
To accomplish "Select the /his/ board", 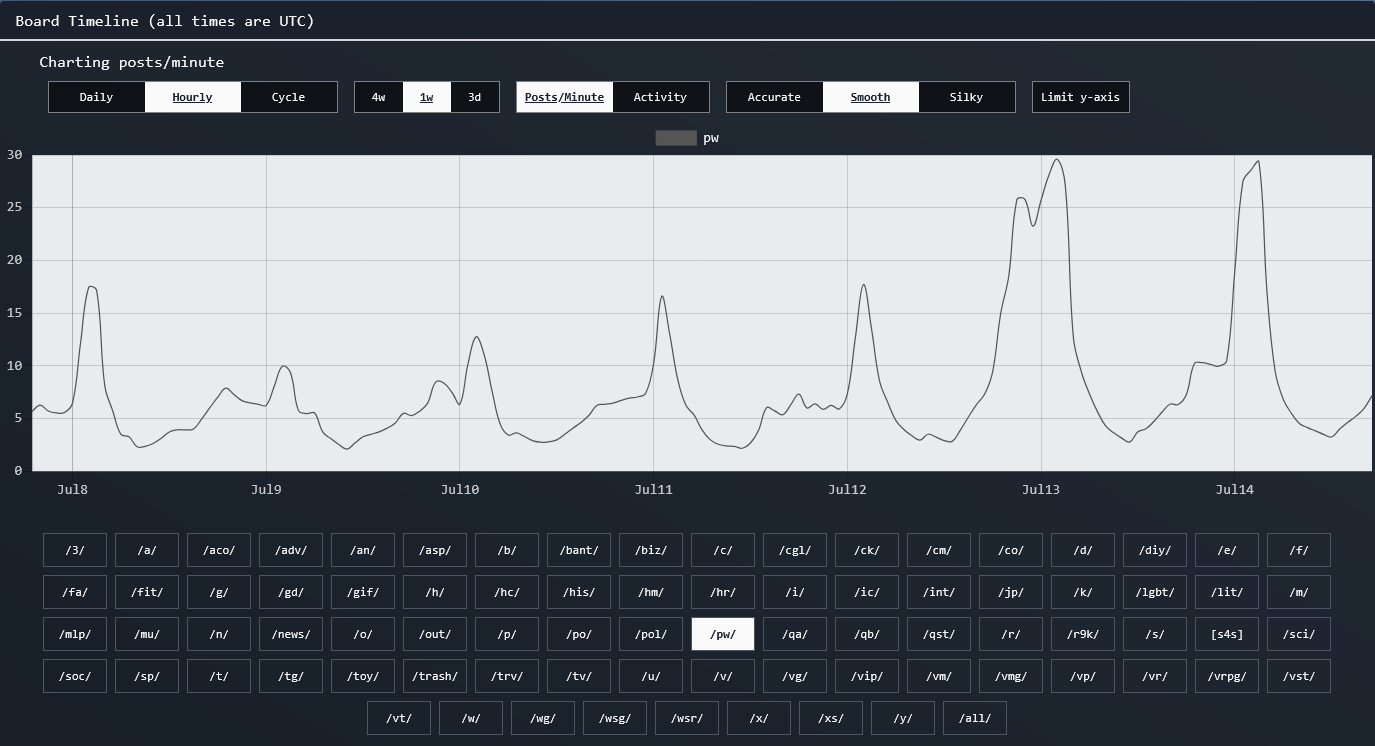I will (x=579, y=592).
